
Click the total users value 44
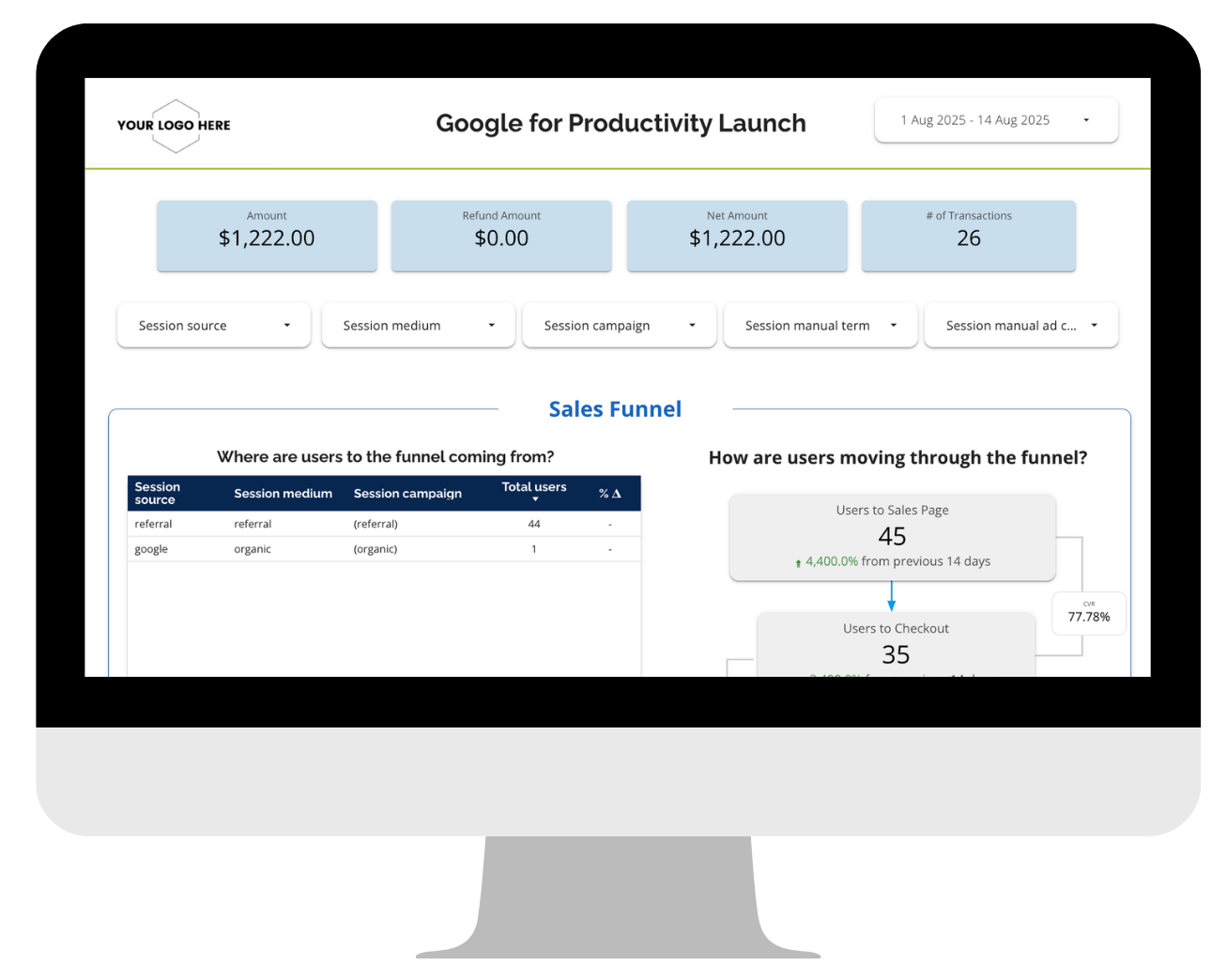tap(534, 524)
